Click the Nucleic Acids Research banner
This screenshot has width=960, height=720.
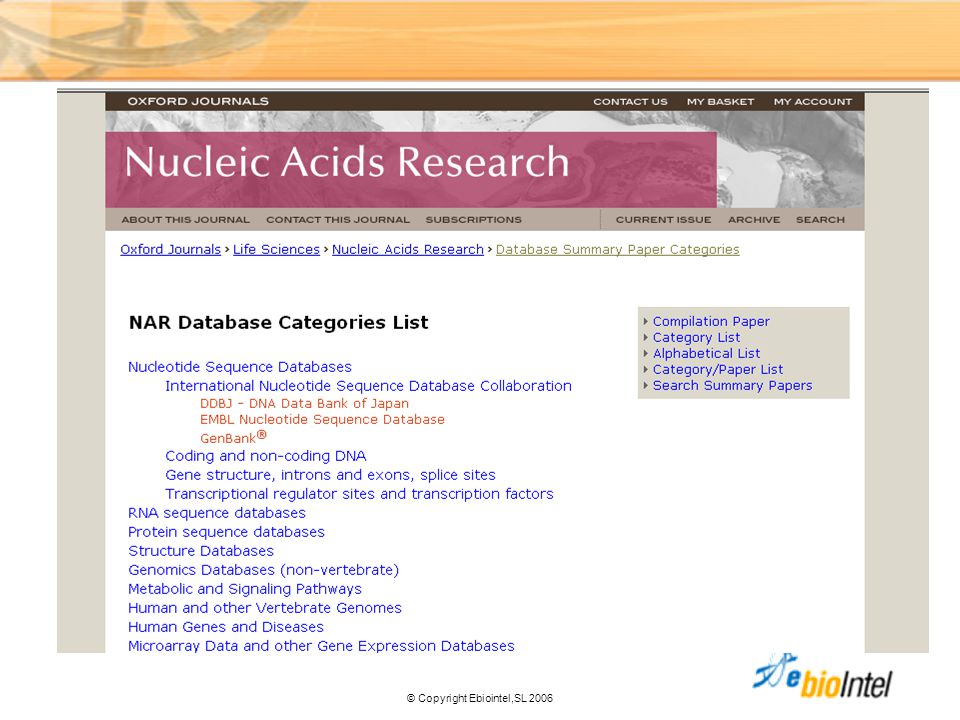(411, 170)
